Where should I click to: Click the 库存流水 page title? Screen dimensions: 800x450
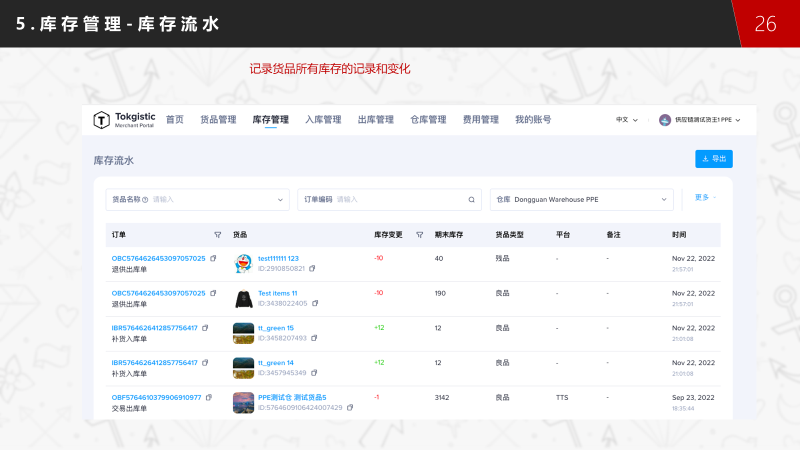[113, 161]
